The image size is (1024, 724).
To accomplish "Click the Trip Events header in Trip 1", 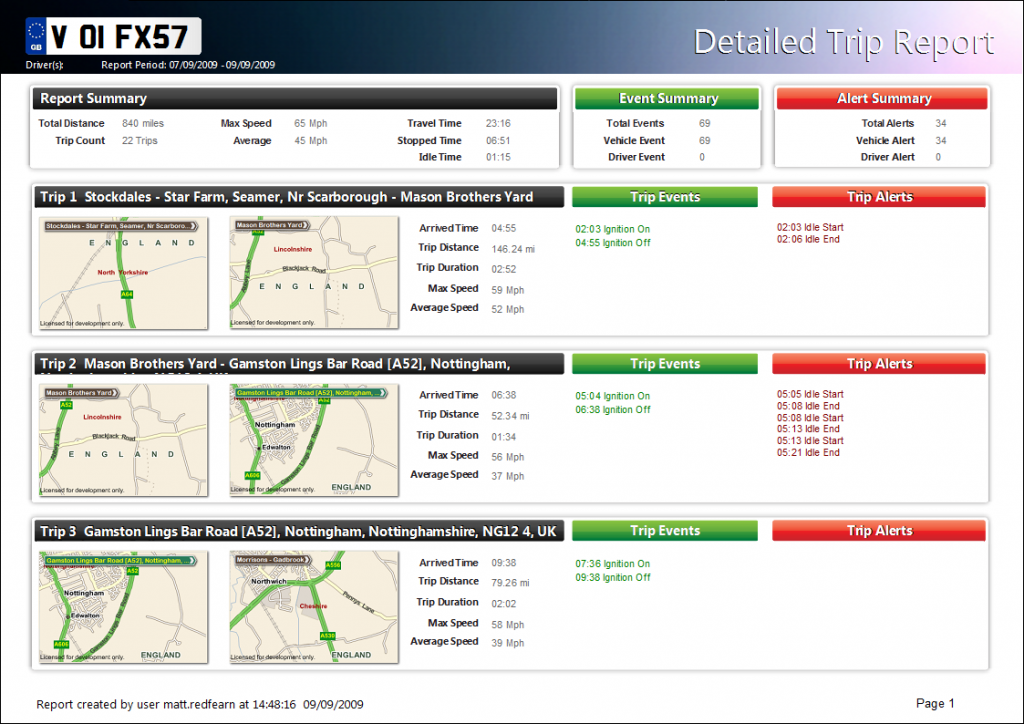I will pos(665,197).
